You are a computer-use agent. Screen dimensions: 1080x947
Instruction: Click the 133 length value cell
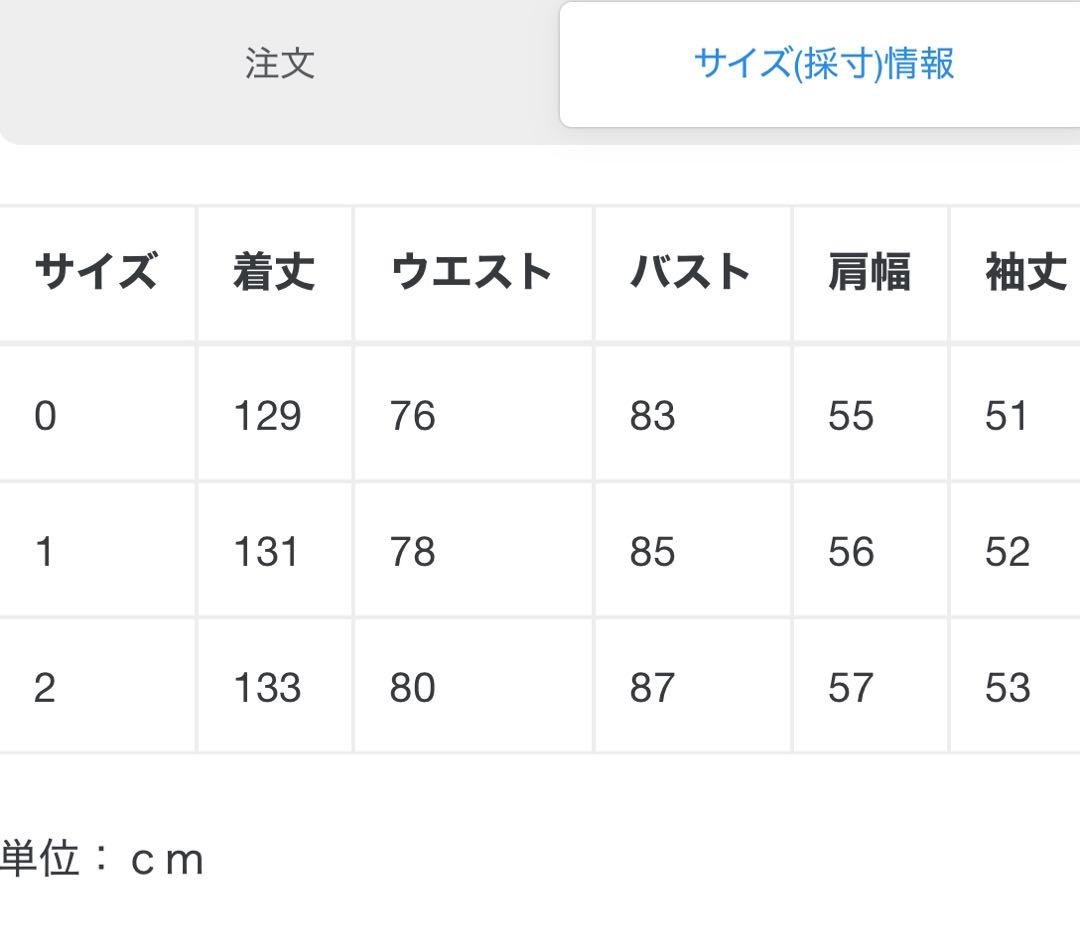pos(267,688)
